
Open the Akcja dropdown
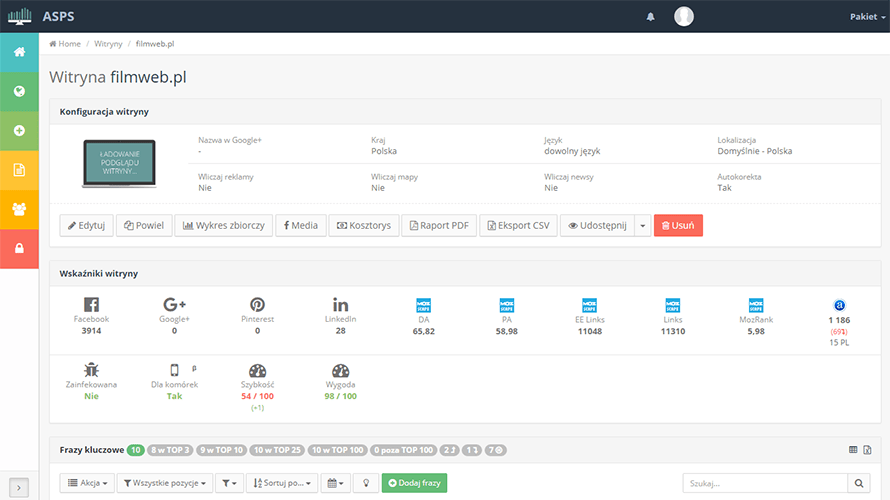click(x=87, y=483)
